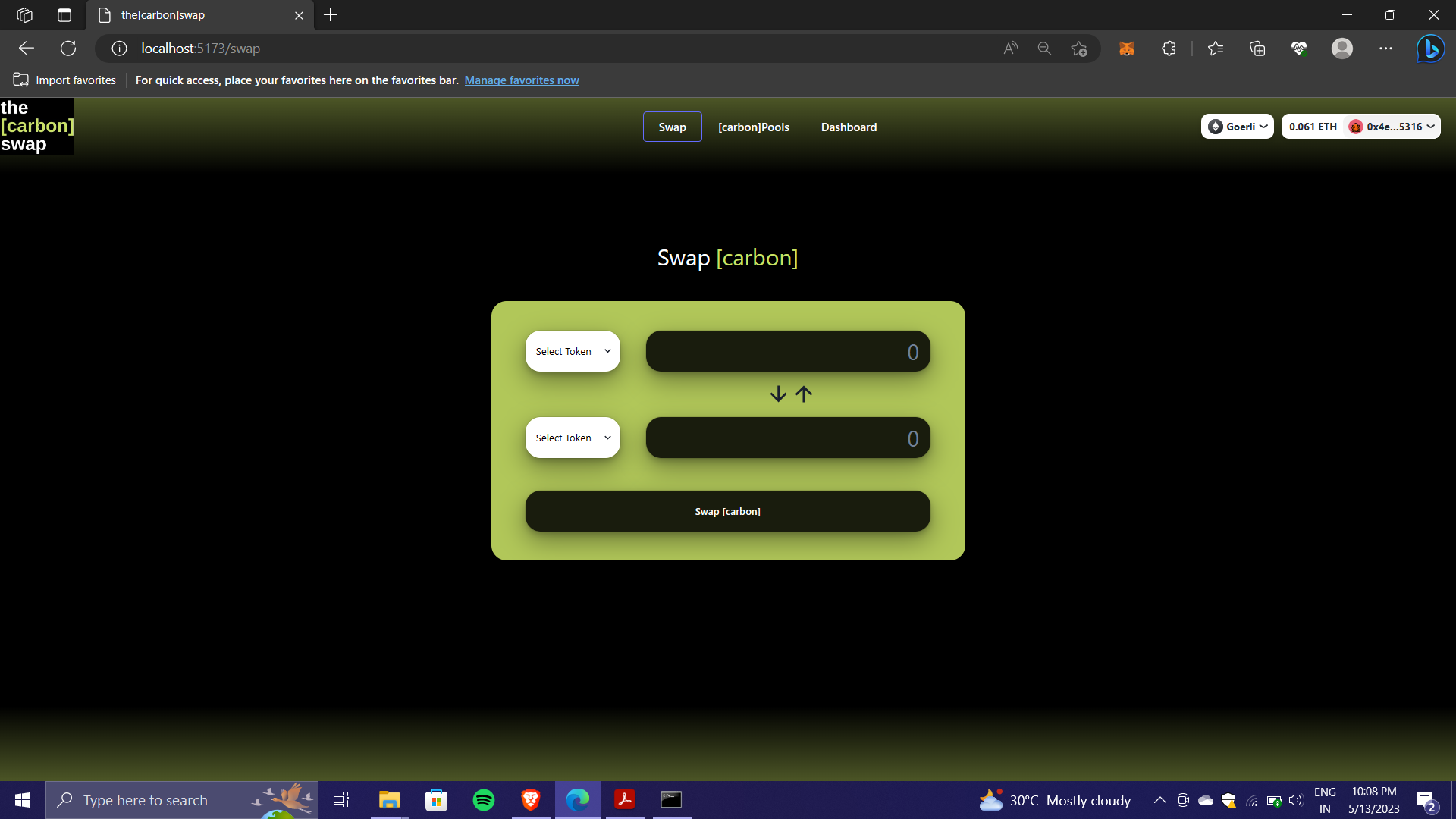Open the browser health/wellness heart icon
Image resolution: width=1456 pixels, height=819 pixels.
[x=1300, y=48]
